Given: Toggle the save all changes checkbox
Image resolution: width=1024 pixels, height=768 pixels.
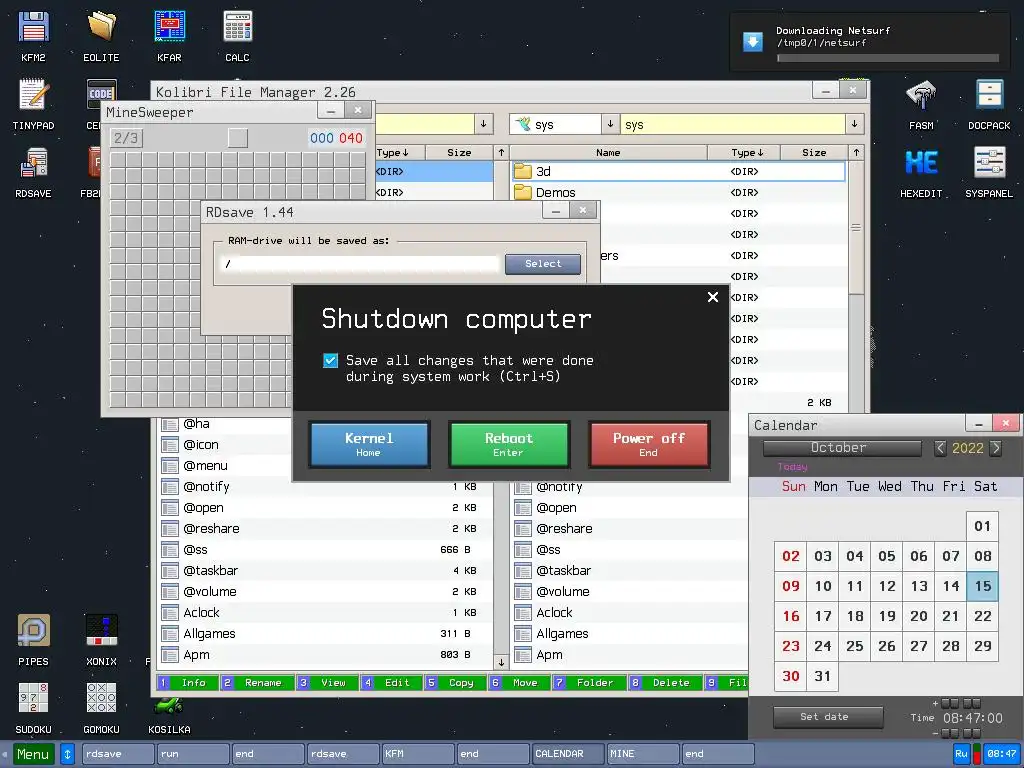Looking at the screenshot, I should coord(330,360).
